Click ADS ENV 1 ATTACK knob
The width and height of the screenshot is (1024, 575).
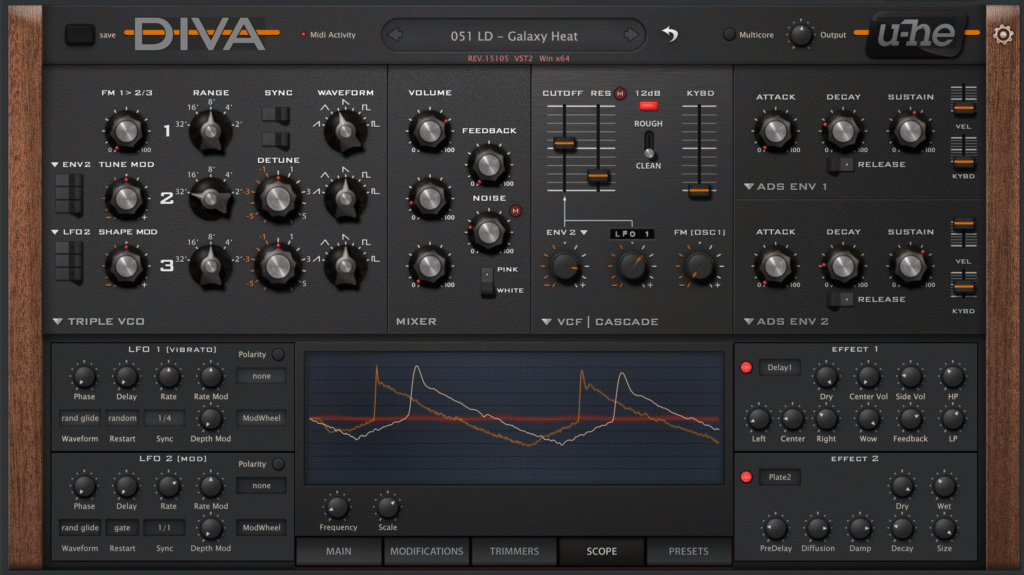[775, 131]
